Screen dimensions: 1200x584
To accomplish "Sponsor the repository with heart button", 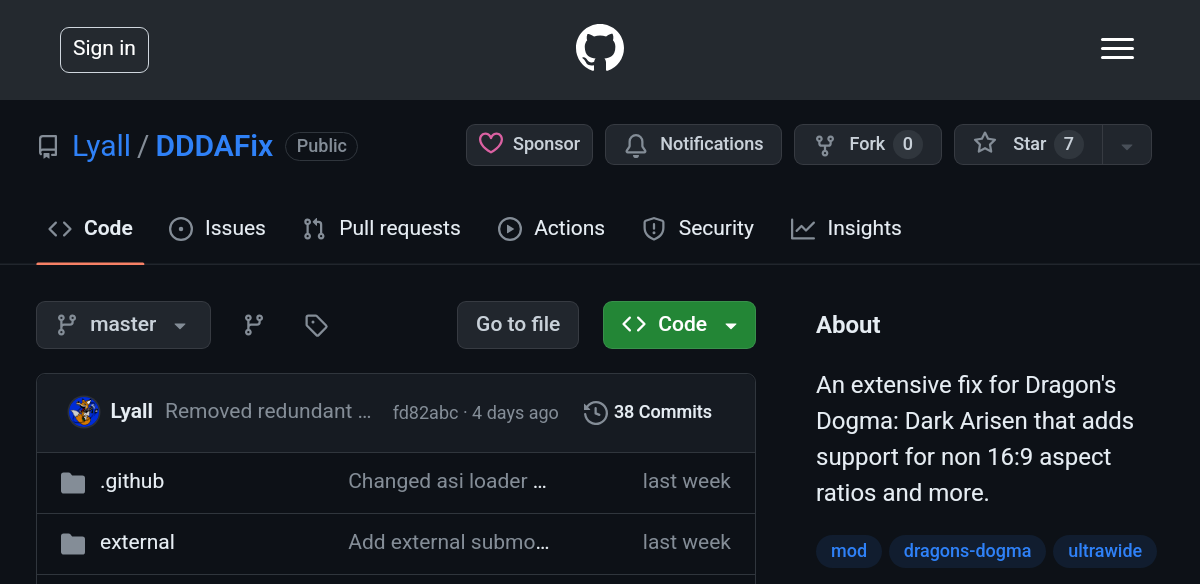I will [x=529, y=144].
